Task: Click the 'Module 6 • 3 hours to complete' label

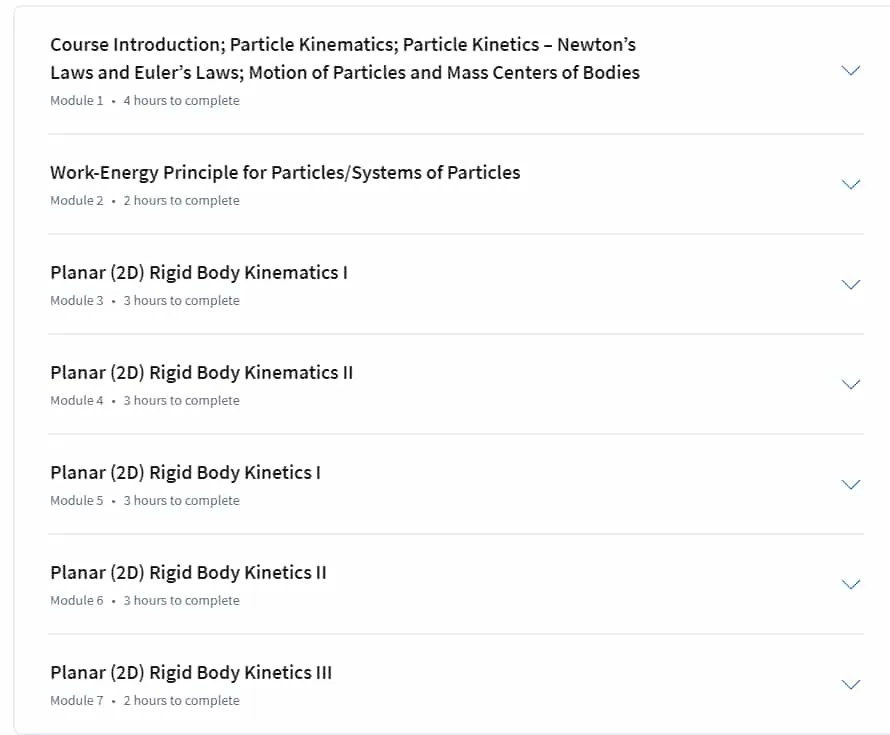Action: coord(145,600)
